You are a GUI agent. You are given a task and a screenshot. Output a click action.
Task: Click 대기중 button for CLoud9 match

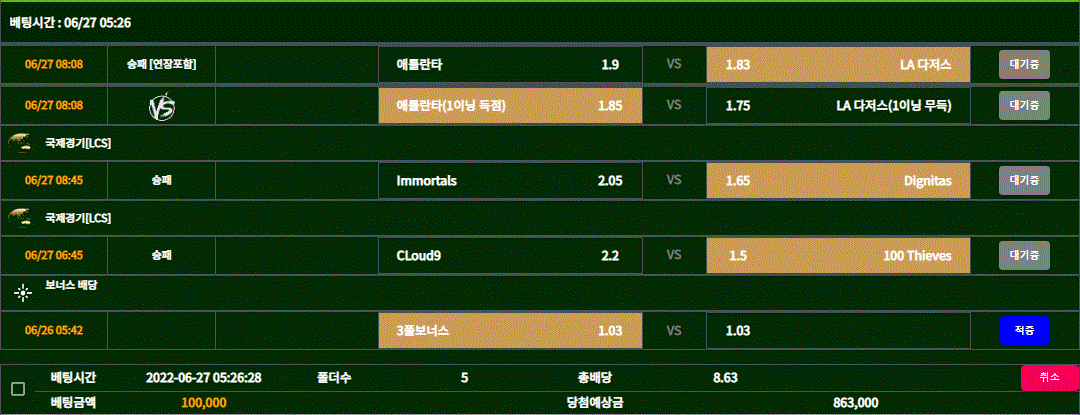(1024, 256)
